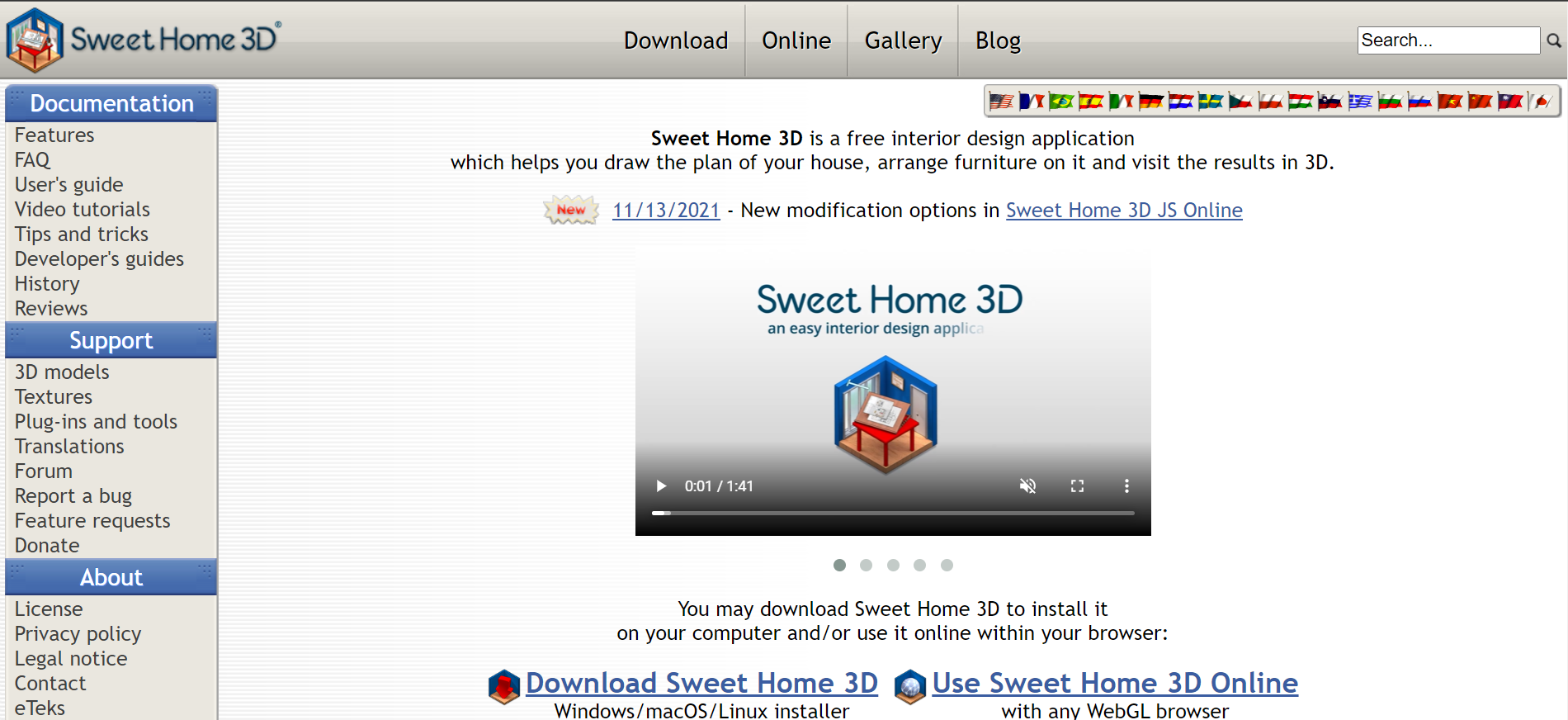Click the About section header
Screen dimensions: 1568x720
(x=111, y=577)
